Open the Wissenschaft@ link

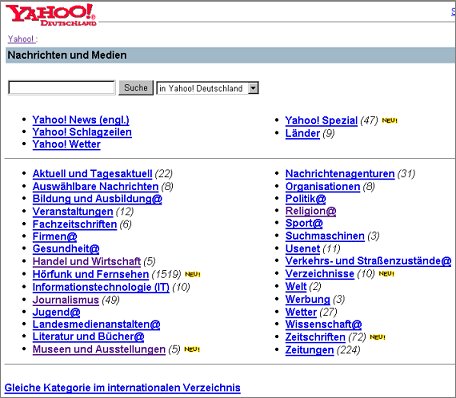tap(323, 324)
